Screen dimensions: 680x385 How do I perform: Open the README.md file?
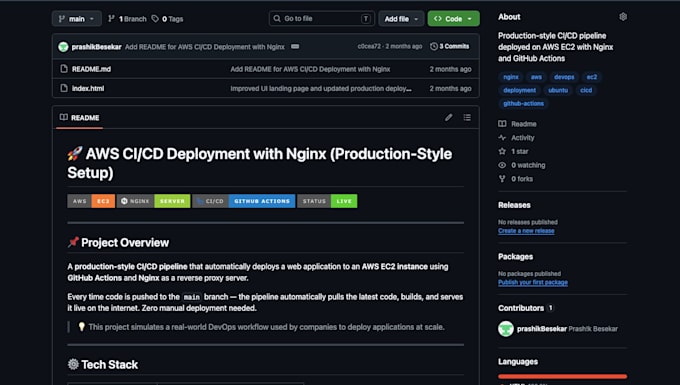pyautogui.click(x=91, y=69)
